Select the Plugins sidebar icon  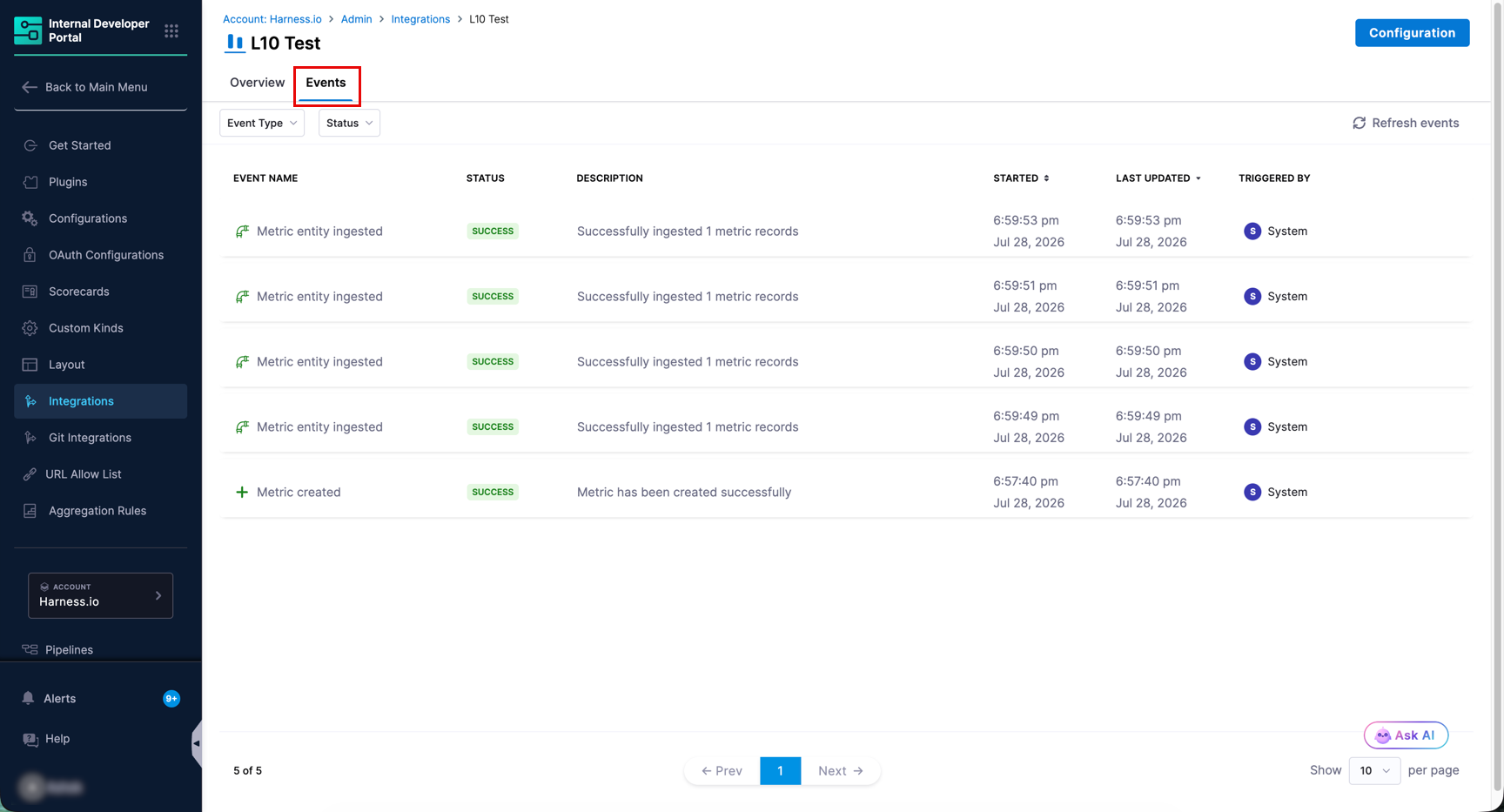point(30,182)
